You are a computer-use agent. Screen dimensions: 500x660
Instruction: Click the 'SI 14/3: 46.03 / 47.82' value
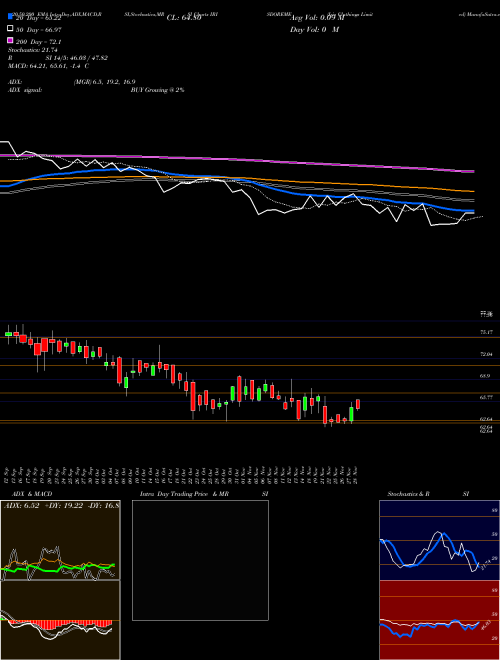(x=77, y=58)
